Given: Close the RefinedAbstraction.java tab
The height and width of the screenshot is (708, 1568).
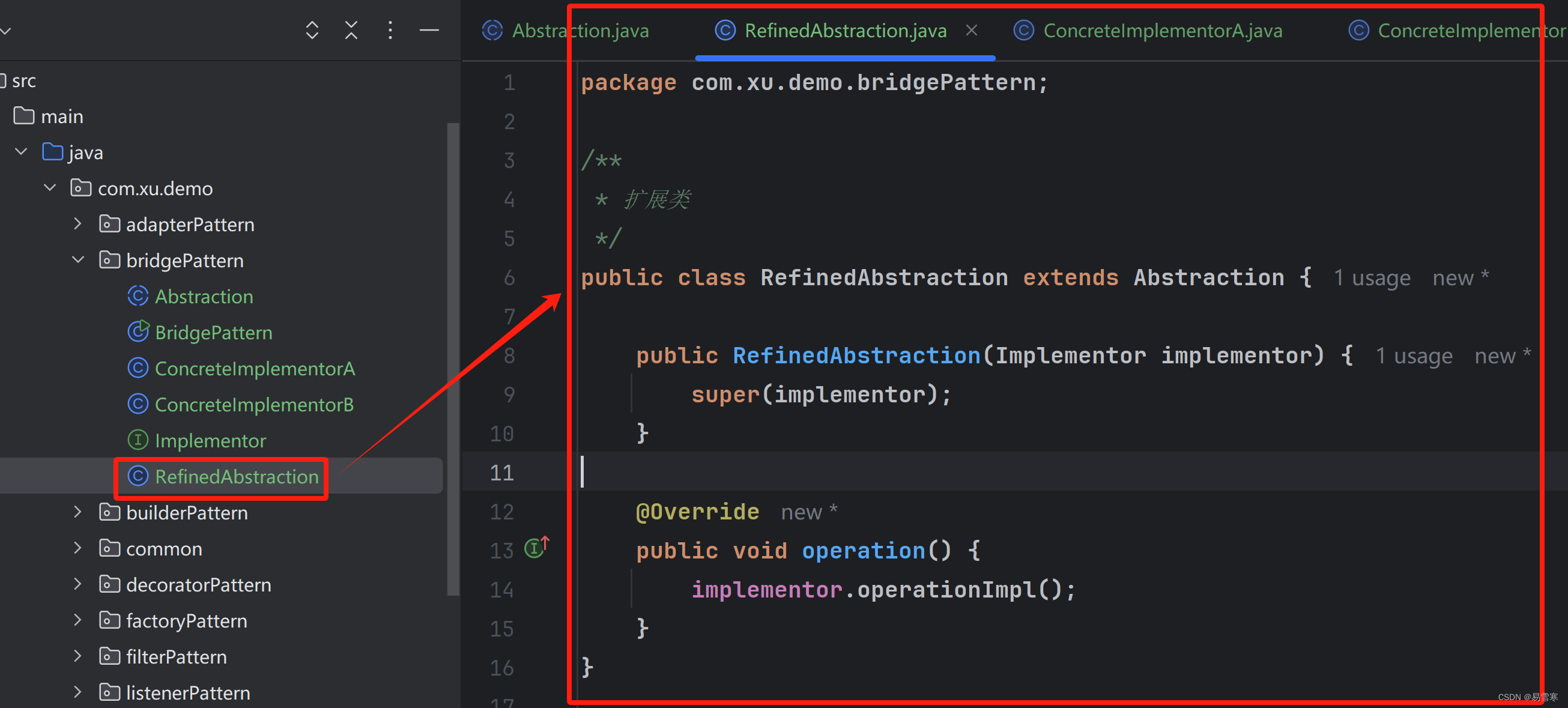Looking at the screenshot, I should (972, 30).
